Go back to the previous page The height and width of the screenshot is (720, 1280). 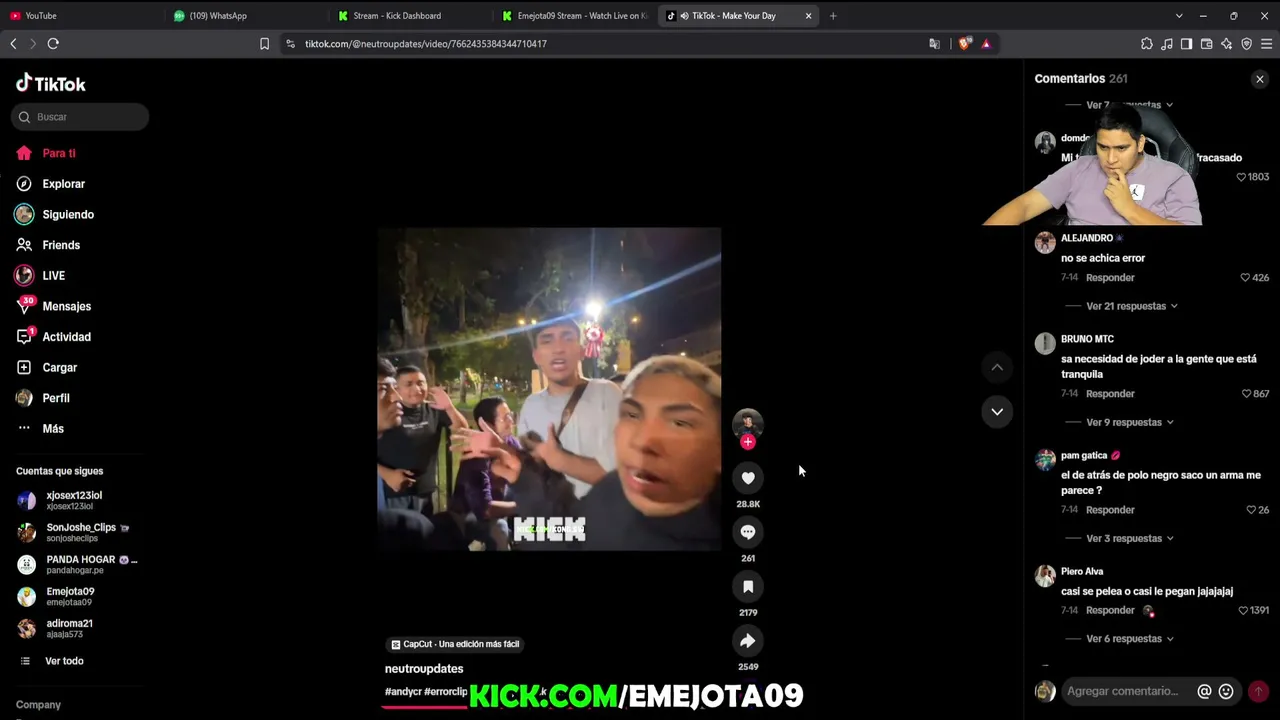[13, 44]
